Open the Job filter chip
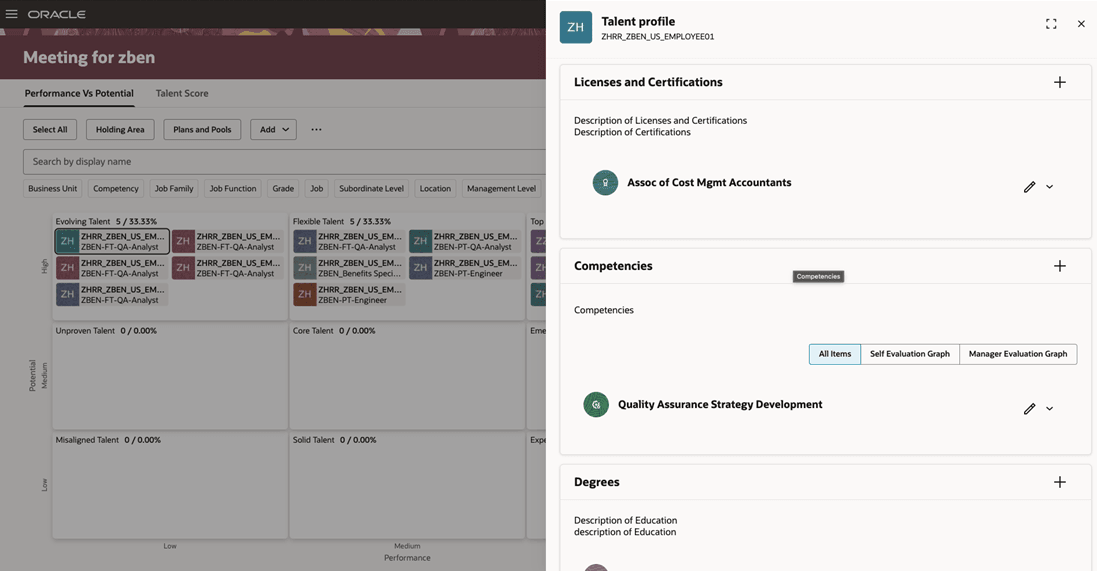This screenshot has width=1097, height=571. pyautogui.click(x=317, y=188)
